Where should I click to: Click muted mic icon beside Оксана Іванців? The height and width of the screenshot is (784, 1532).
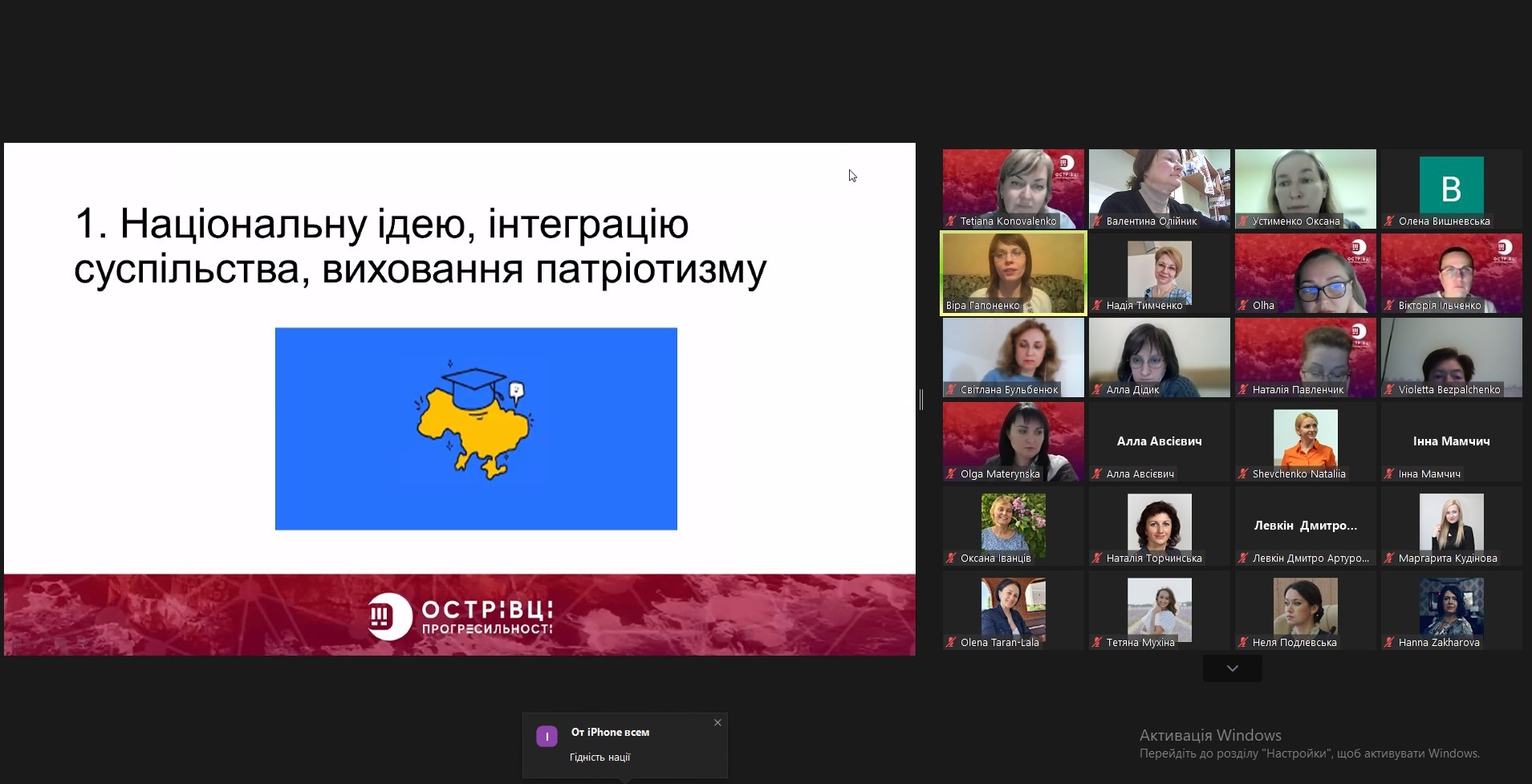click(x=951, y=559)
